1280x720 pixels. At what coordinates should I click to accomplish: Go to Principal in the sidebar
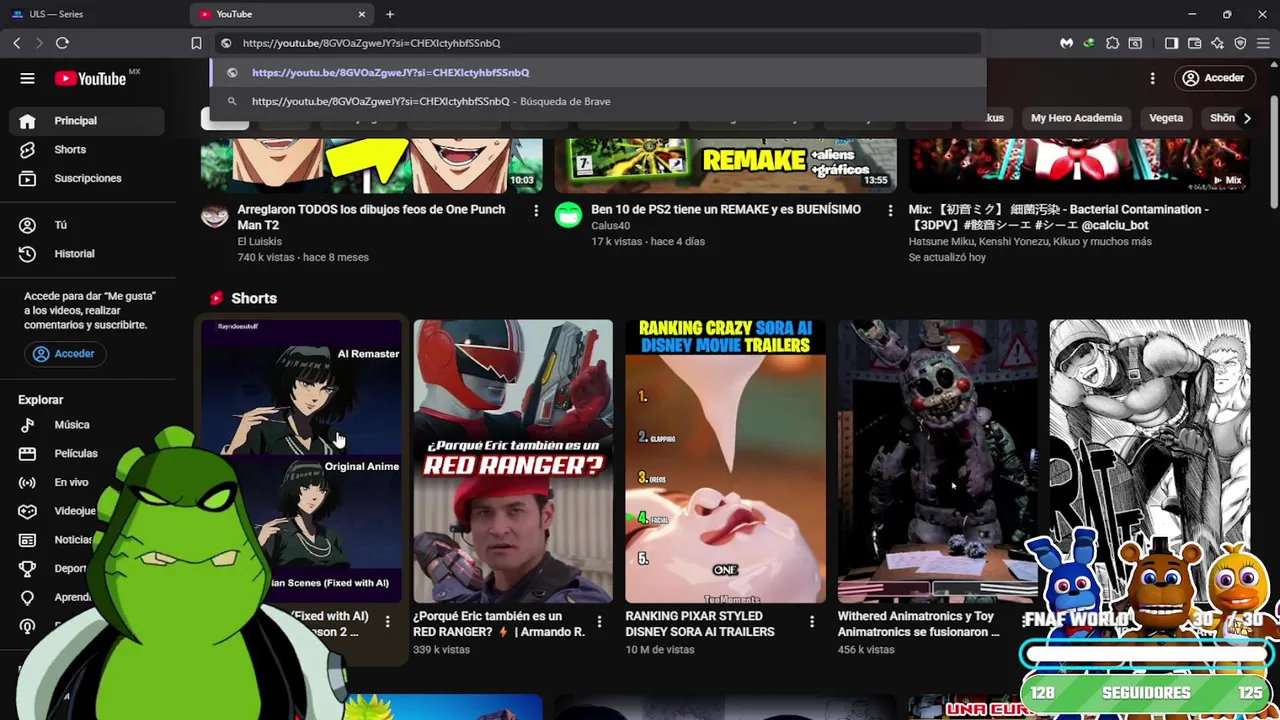(x=87, y=121)
